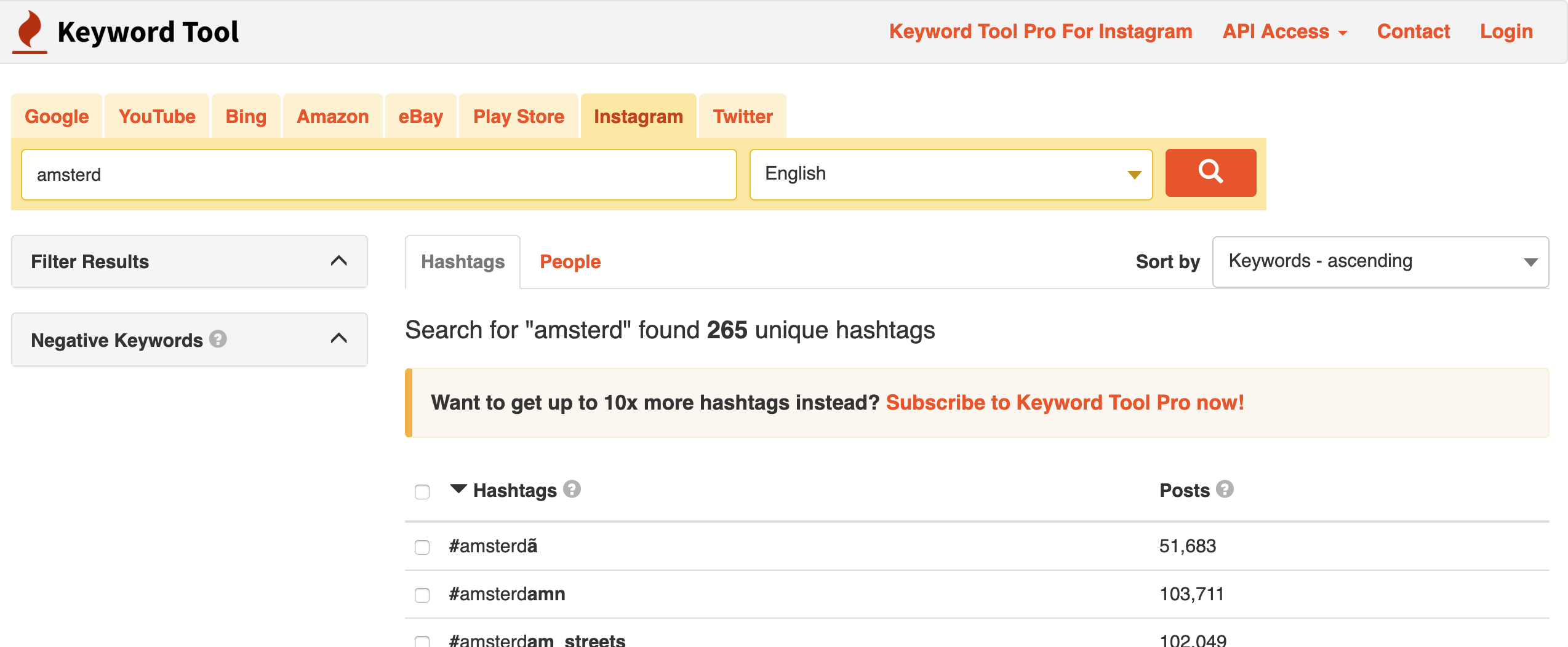Viewport: 1568px width, 647px height.
Task: Click the Keyword Tool flame logo
Action: (30, 32)
